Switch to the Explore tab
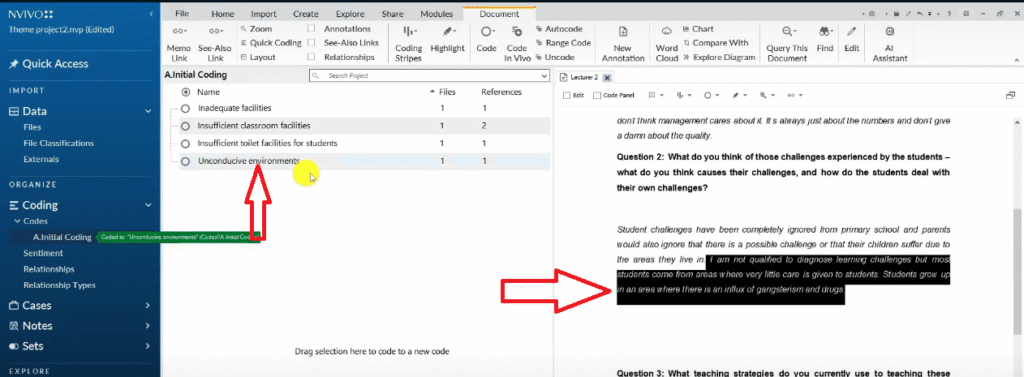 pos(350,14)
